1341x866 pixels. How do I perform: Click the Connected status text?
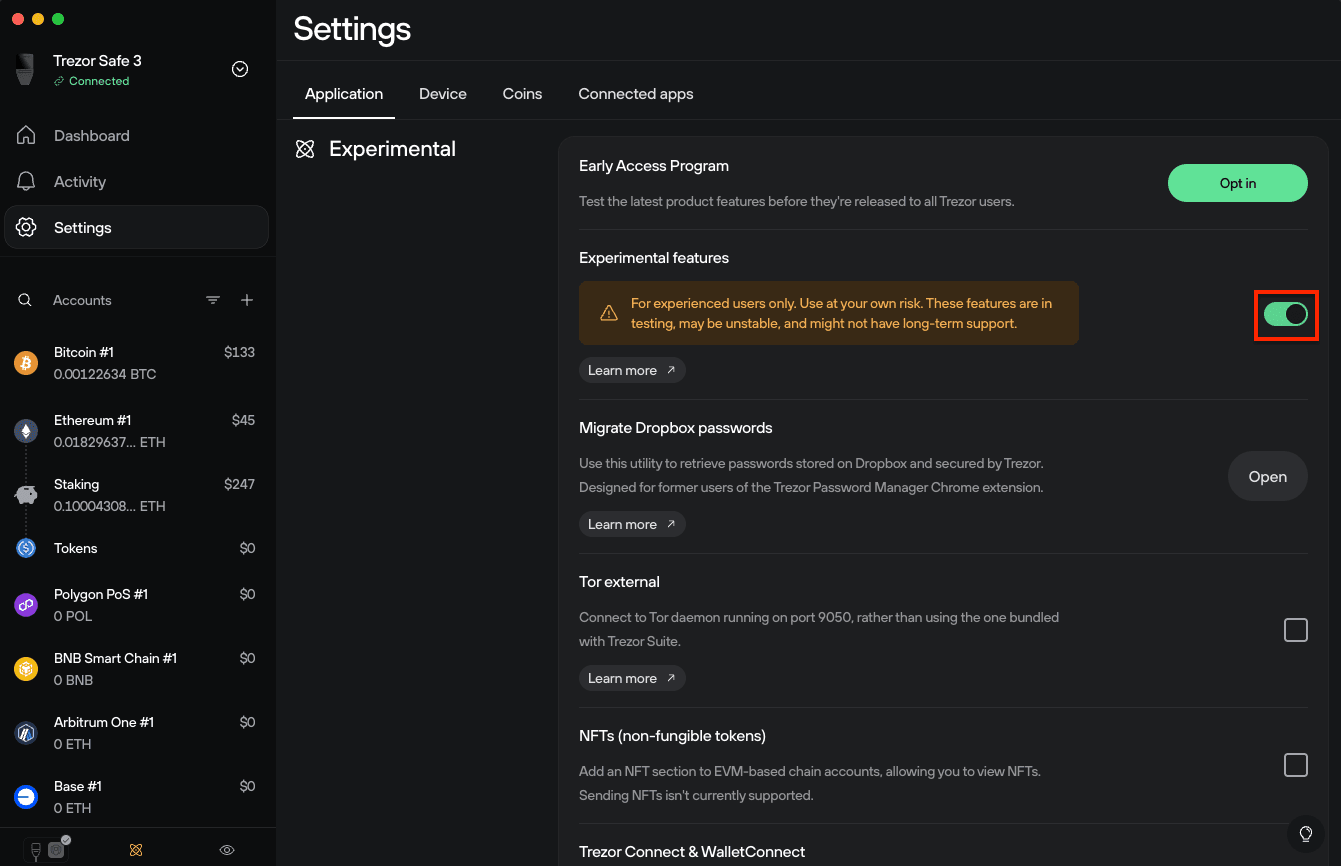[99, 81]
